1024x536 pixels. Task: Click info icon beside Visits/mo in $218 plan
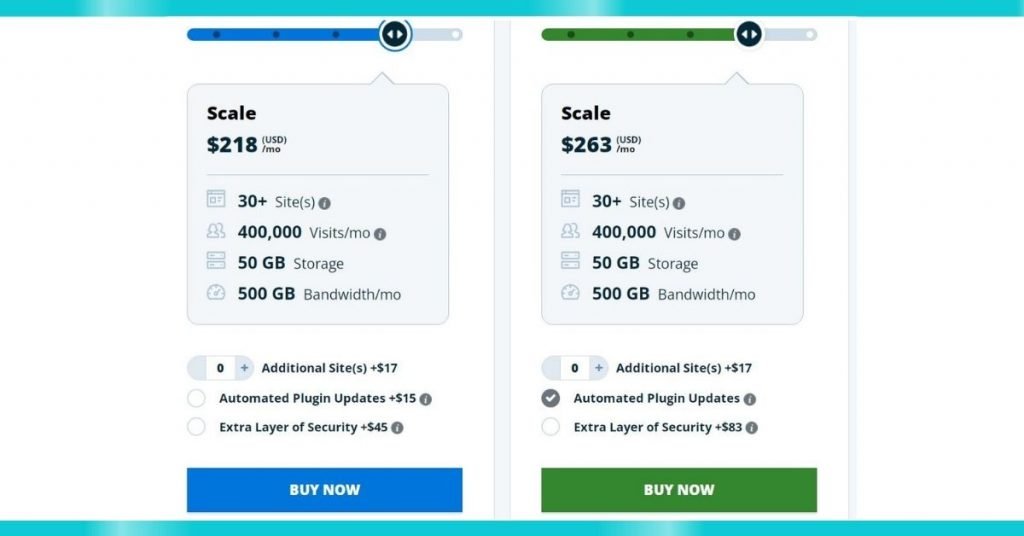380,234
